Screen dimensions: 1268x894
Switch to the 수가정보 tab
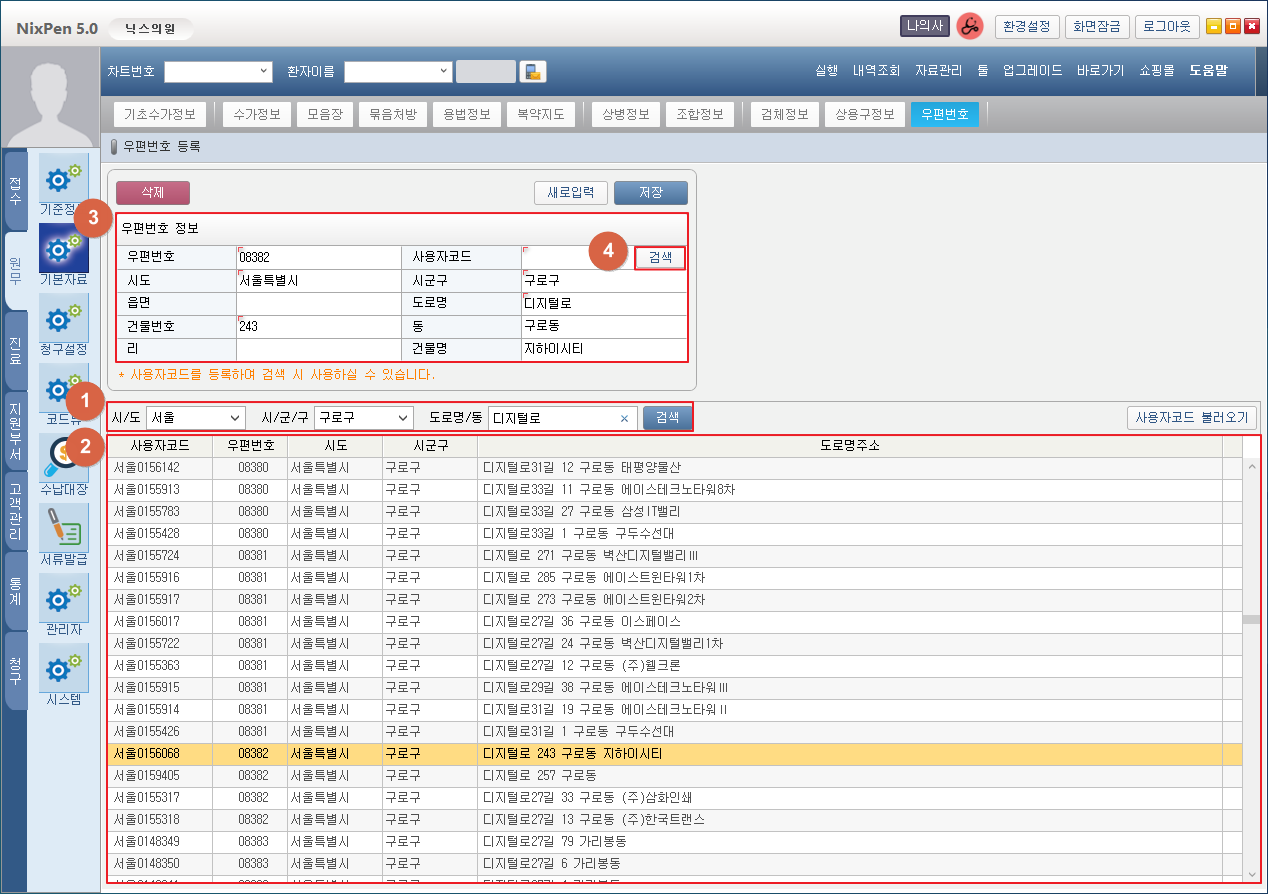click(256, 114)
